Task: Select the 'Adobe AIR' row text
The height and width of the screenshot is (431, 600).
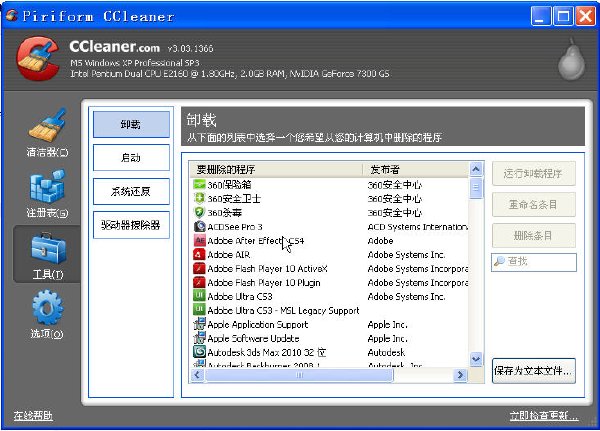Action: point(228,255)
